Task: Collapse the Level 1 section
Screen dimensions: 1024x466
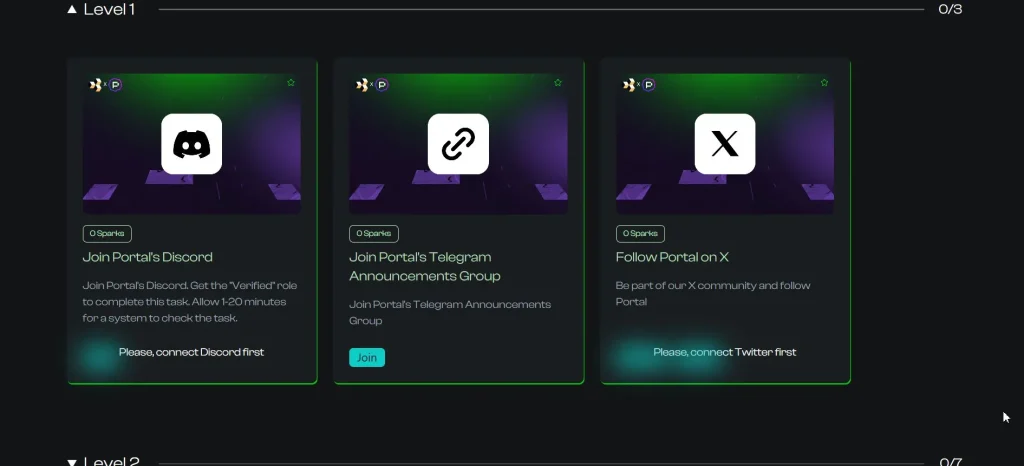Action: pyautogui.click(x=72, y=10)
